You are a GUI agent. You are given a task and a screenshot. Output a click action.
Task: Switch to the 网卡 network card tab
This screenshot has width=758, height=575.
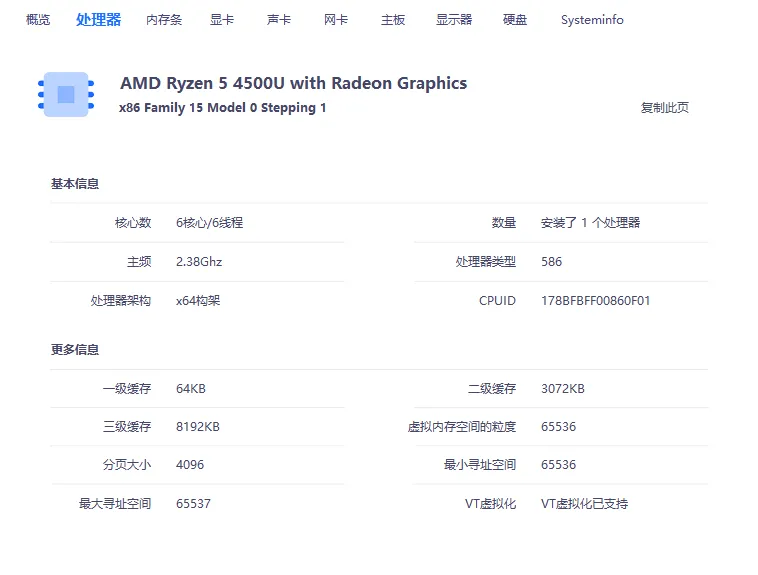(x=336, y=20)
